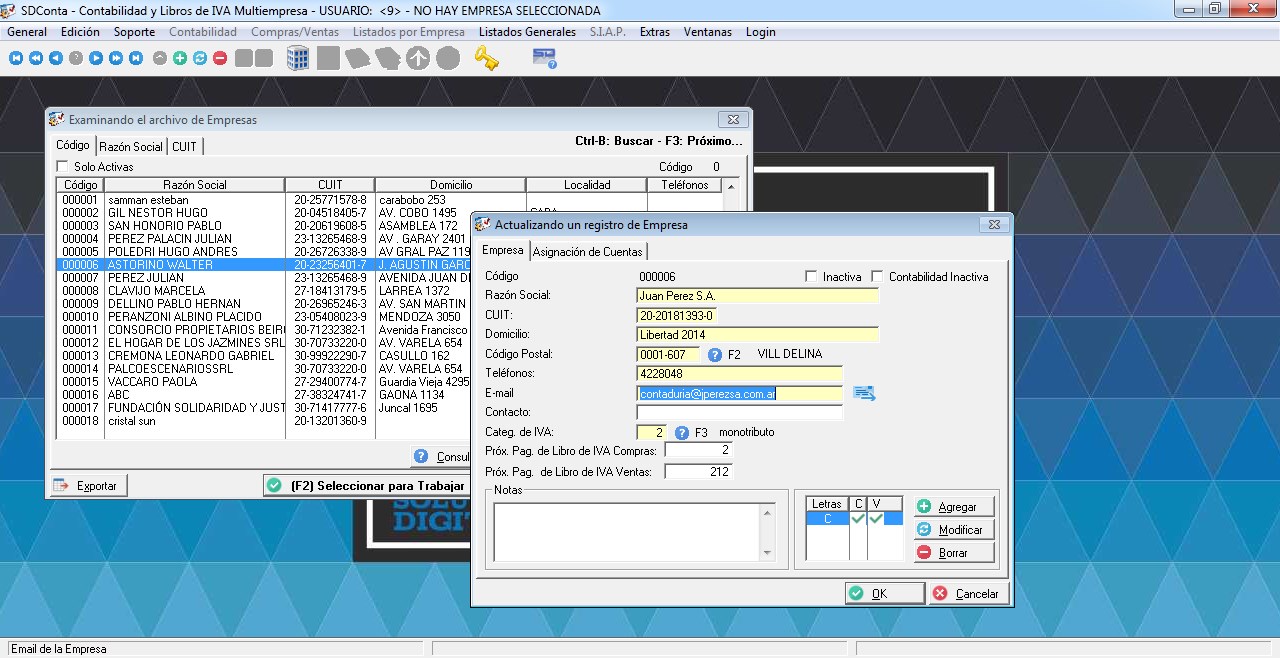Open the IVA category lookup help icon
Image resolution: width=1280 pixels, height=658 pixels.
point(682,433)
